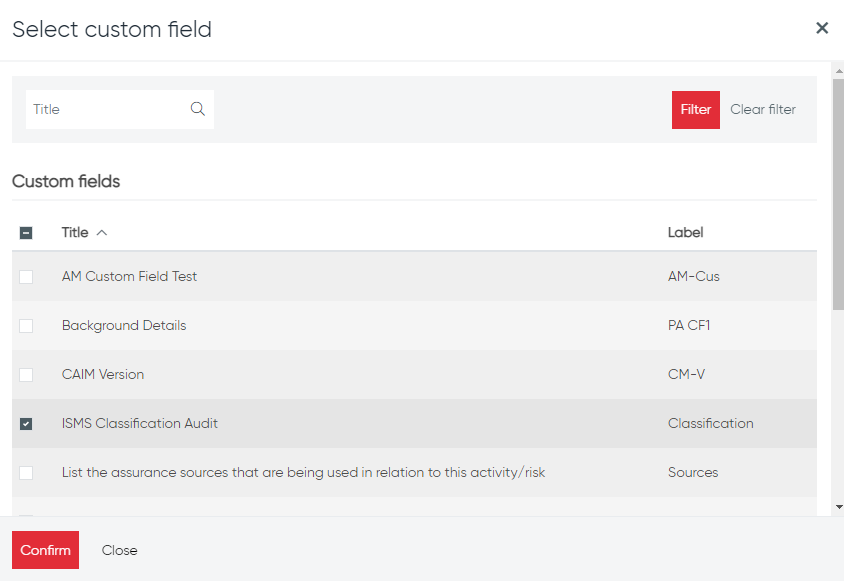Click the AM-Cus label cell
Image resolution: width=844 pixels, height=581 pixels.
pos(693,276)
